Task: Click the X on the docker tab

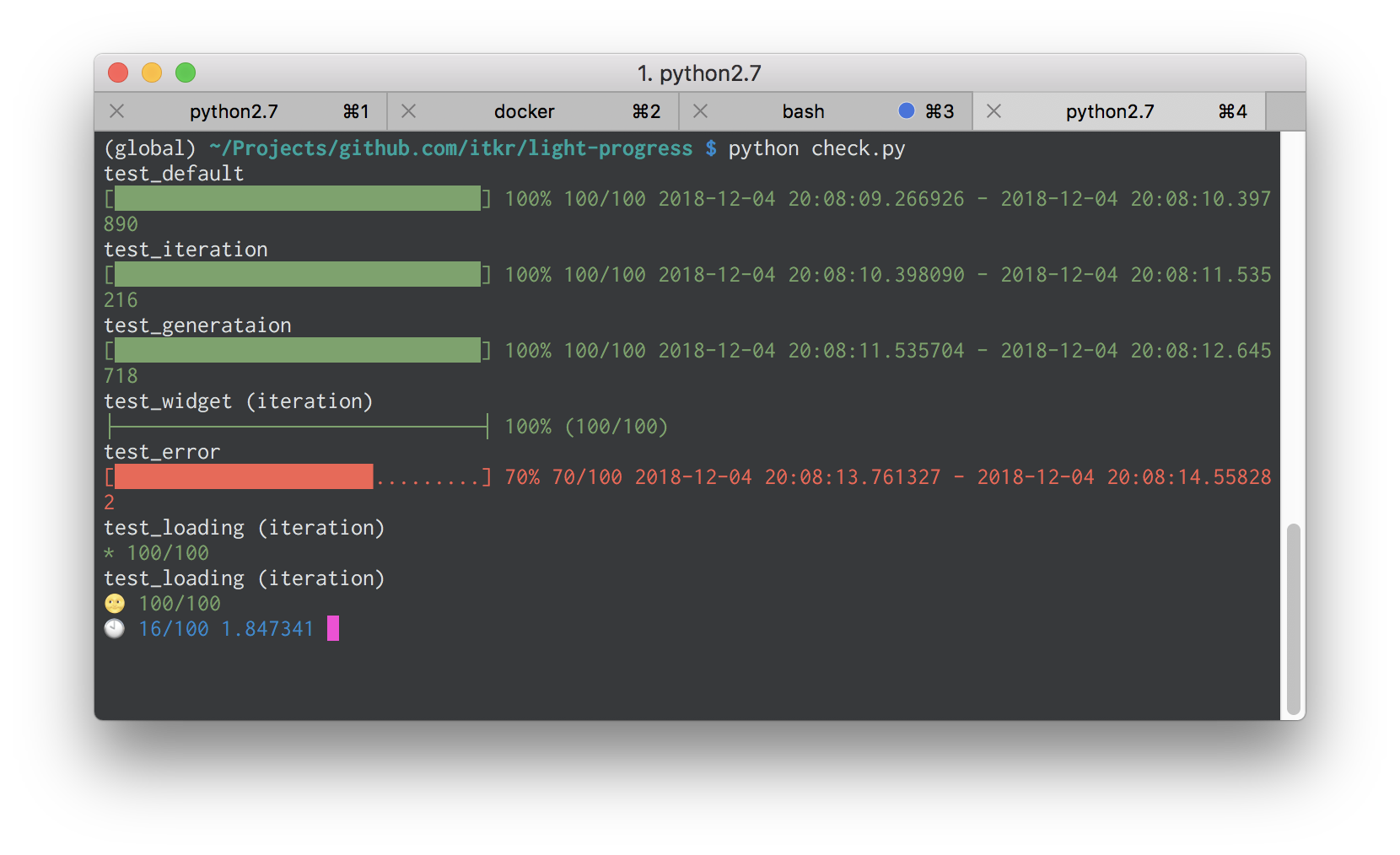Action: click(408, 110)
